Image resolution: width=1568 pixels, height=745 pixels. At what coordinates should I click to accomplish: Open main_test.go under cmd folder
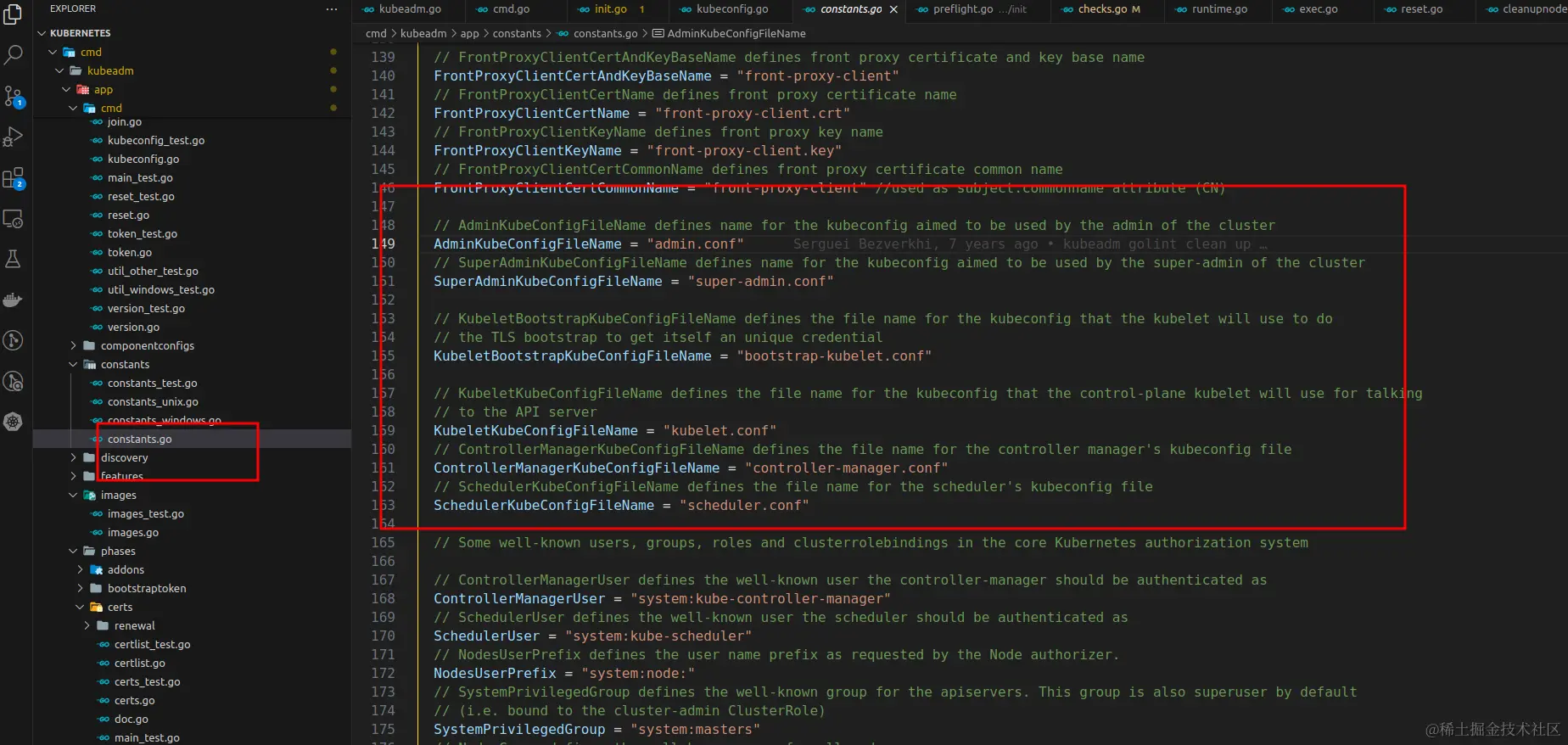coord(140,177)
